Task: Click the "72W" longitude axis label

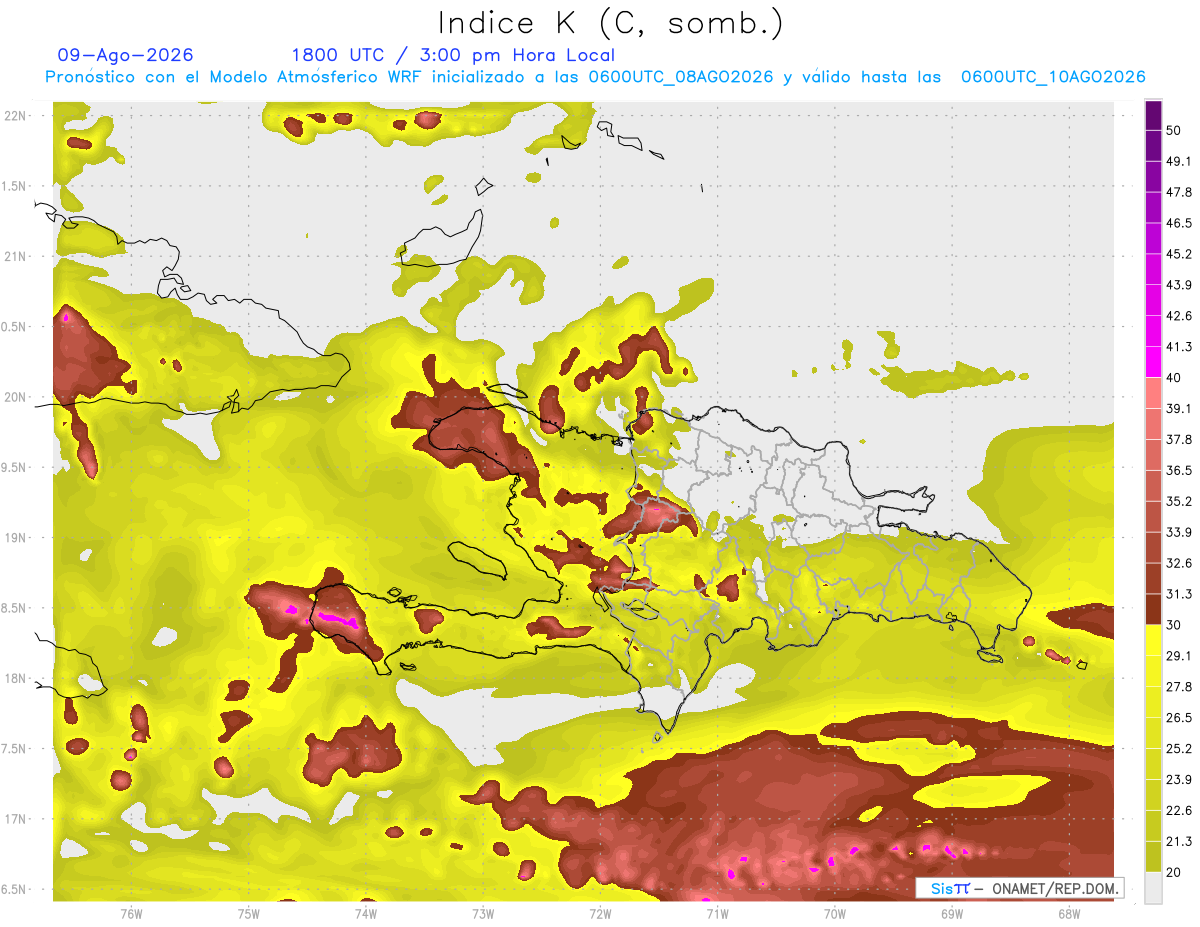Action: tap(600, 914)
